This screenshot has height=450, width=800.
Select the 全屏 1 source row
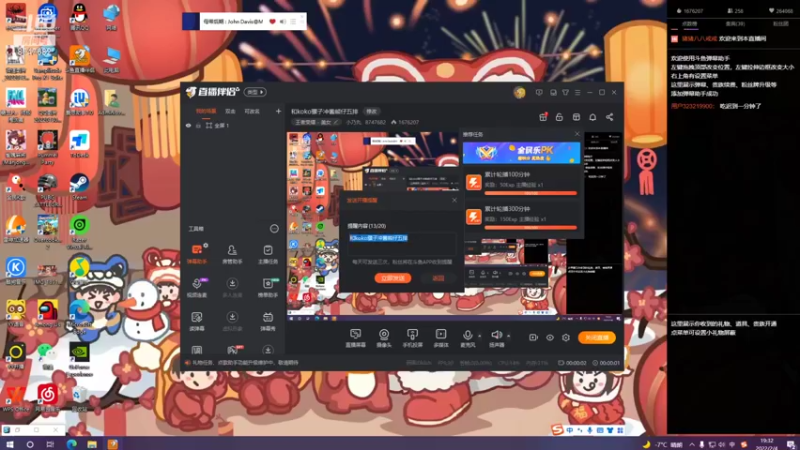[233, 126]
